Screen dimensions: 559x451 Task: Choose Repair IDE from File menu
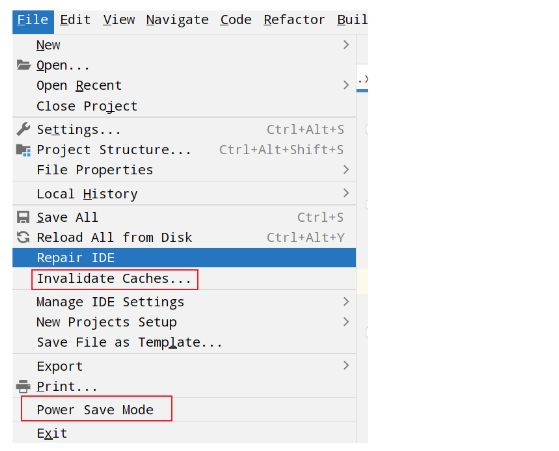184,257
